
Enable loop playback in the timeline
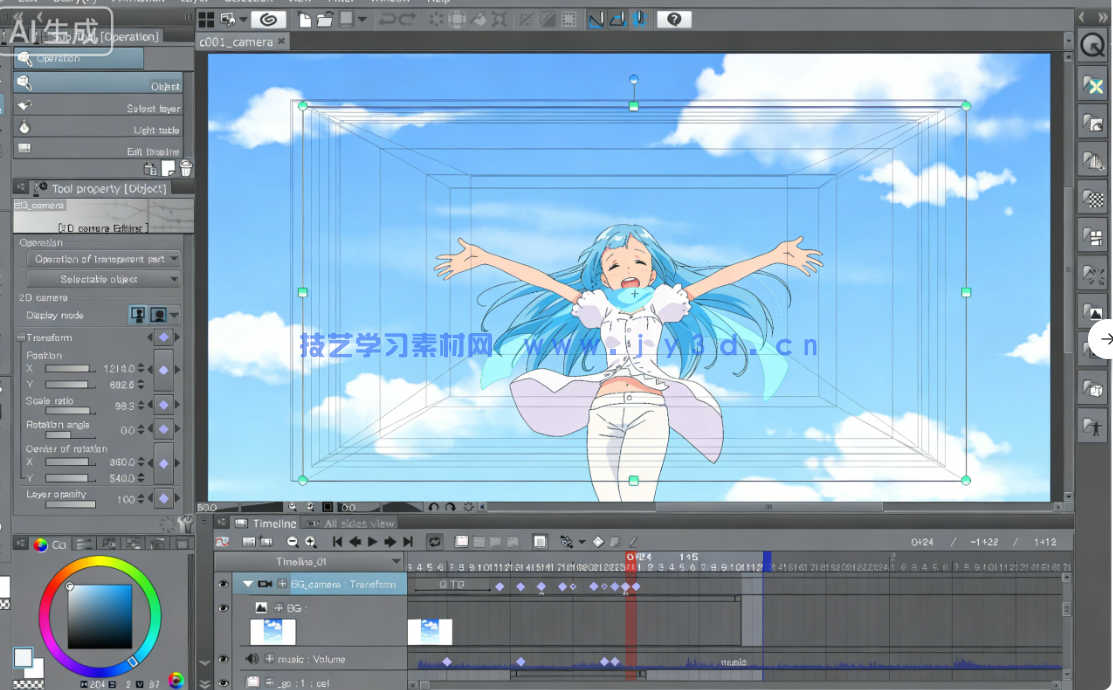(x=434, y=542)
